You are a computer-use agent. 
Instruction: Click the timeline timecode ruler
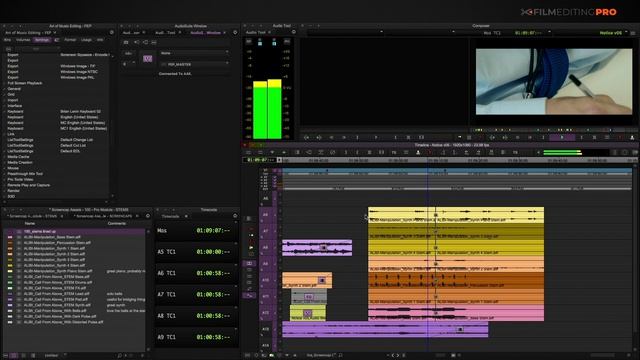[457, 160]
